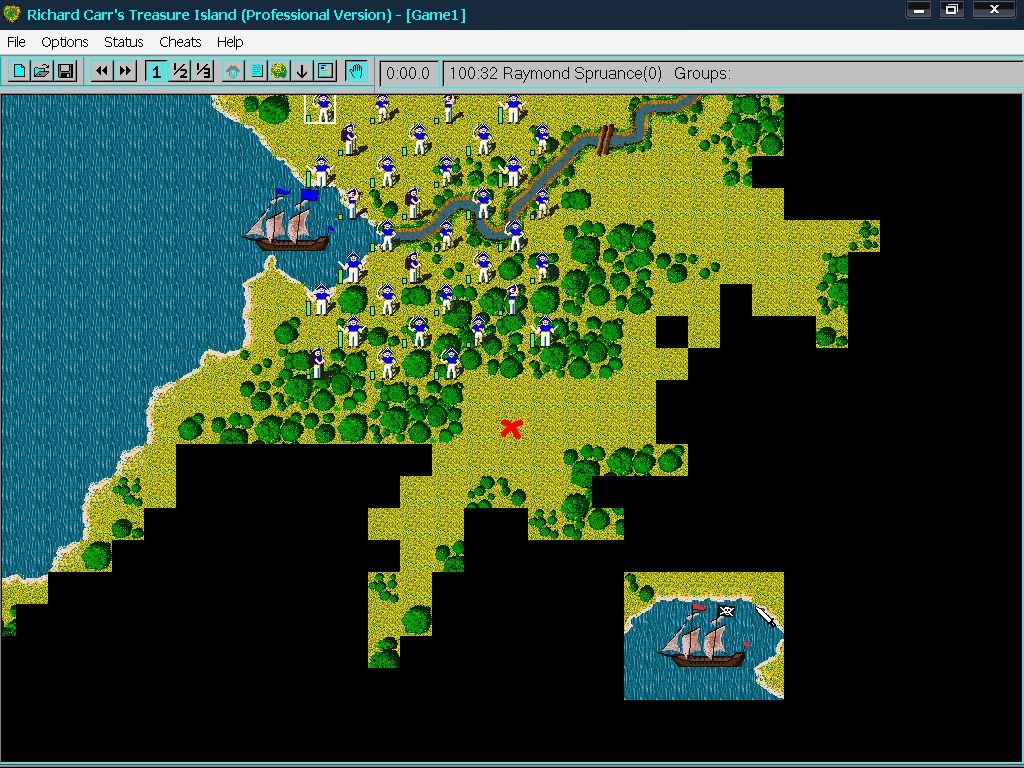Click the window panel toolbar icon
The width and height of the screenshot is (1024, 768).
[x=325, y=71]
